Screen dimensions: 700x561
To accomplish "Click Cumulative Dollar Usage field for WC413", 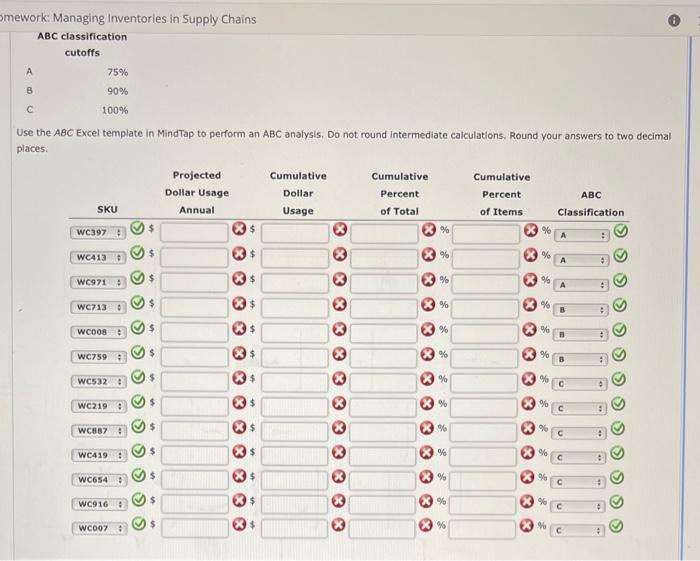I will (x=295, y=258).
